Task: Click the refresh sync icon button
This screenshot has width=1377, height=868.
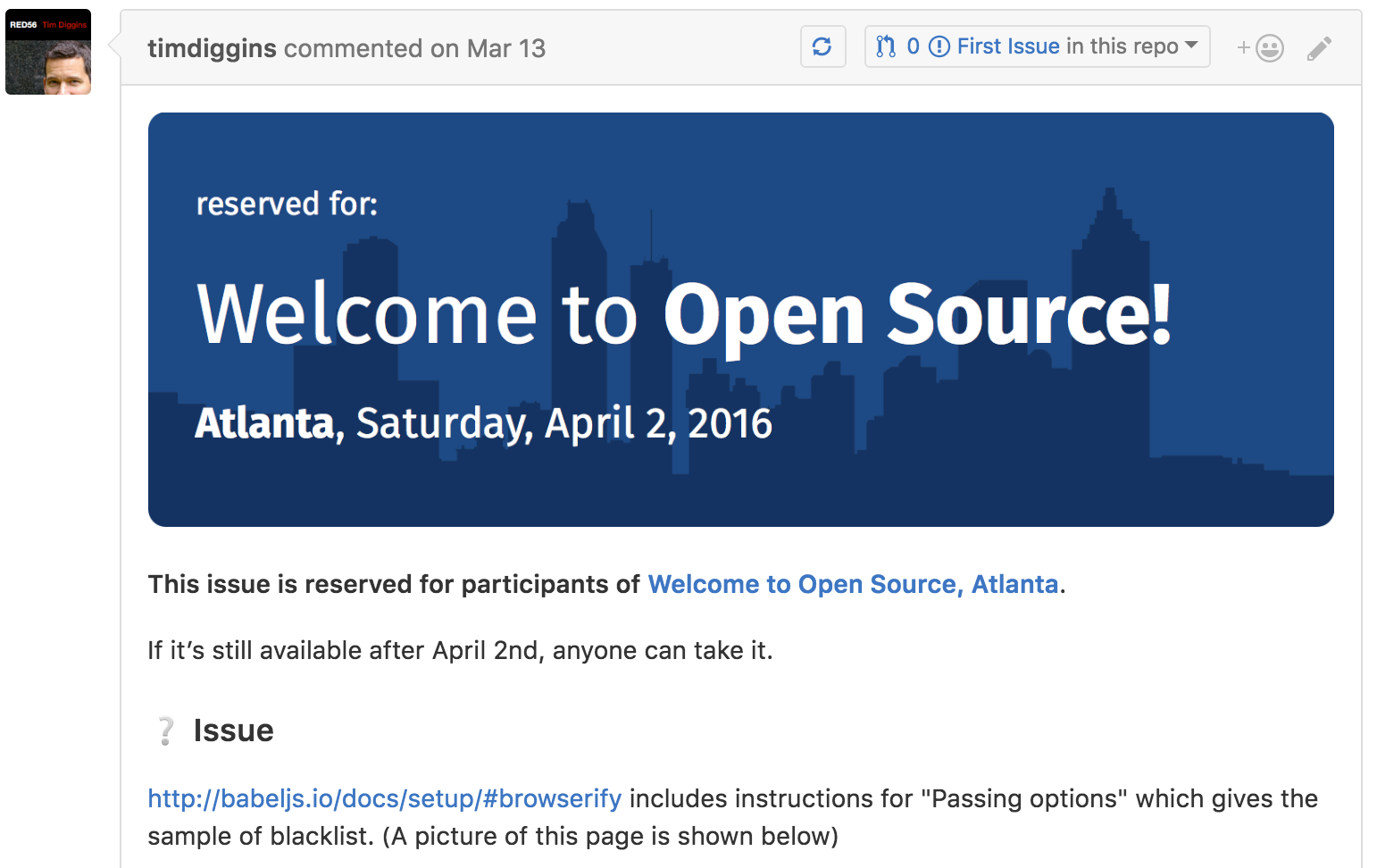Action: (822, 46)
